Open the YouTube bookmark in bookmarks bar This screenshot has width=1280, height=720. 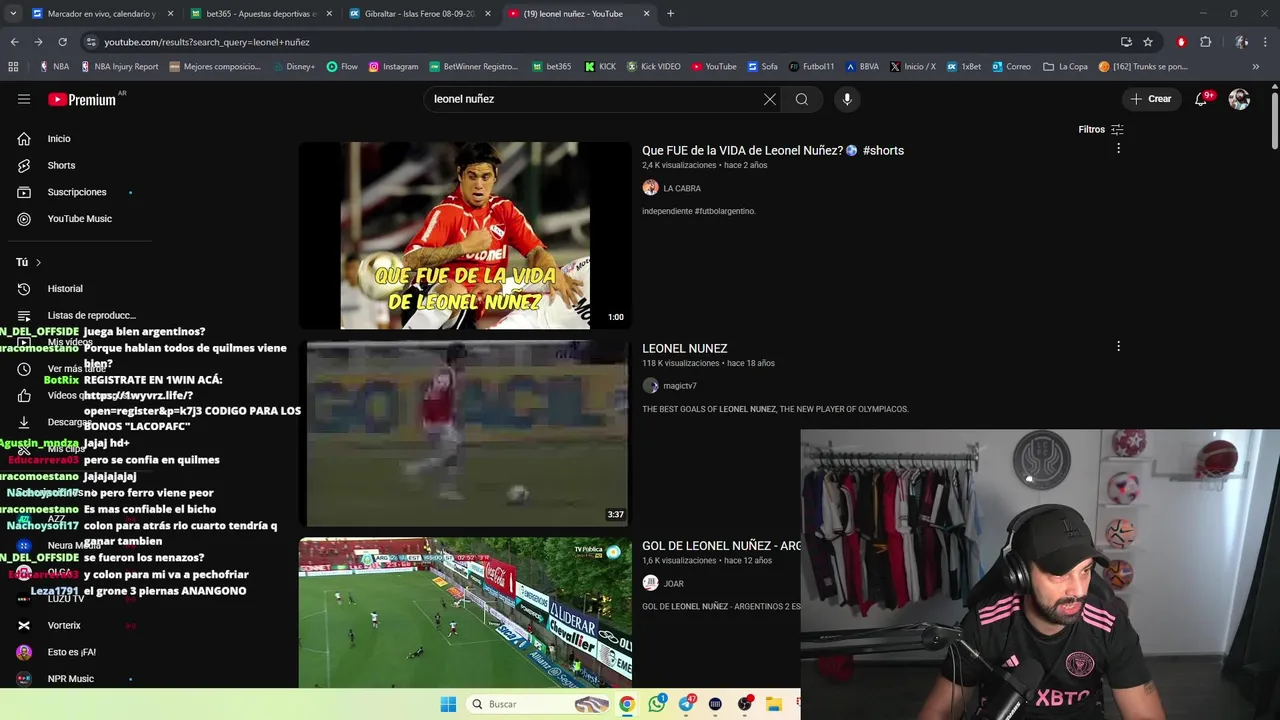click(713, 67)
